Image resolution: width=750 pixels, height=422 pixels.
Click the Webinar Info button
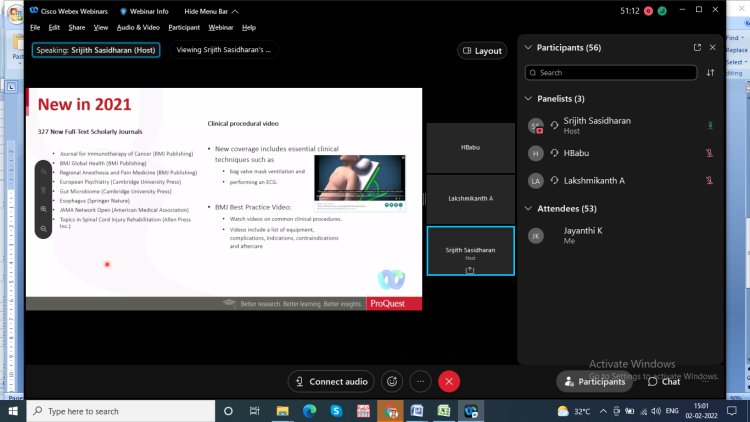coord(144,11)
